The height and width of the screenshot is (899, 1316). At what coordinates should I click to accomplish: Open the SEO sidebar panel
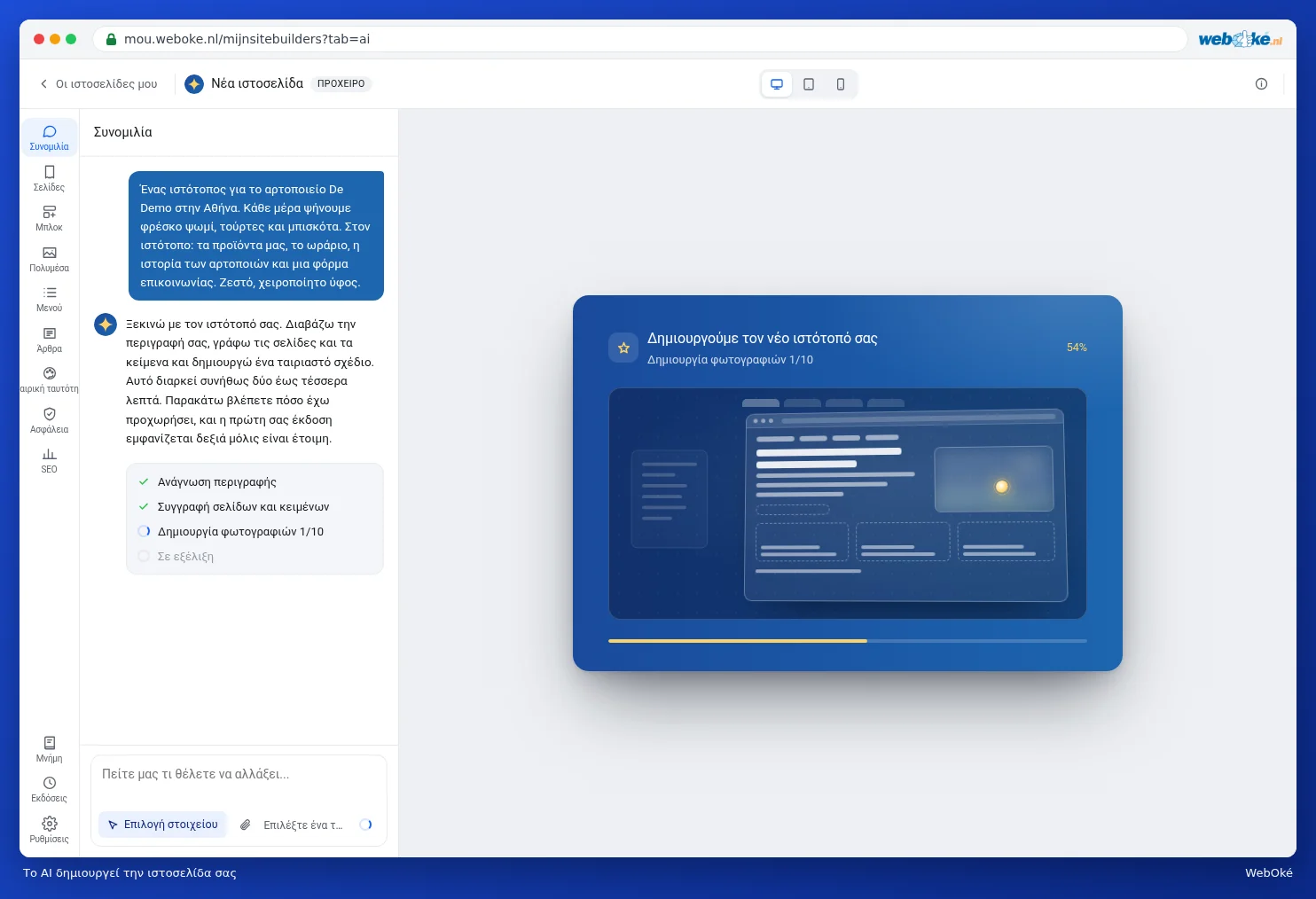(49, 460)
